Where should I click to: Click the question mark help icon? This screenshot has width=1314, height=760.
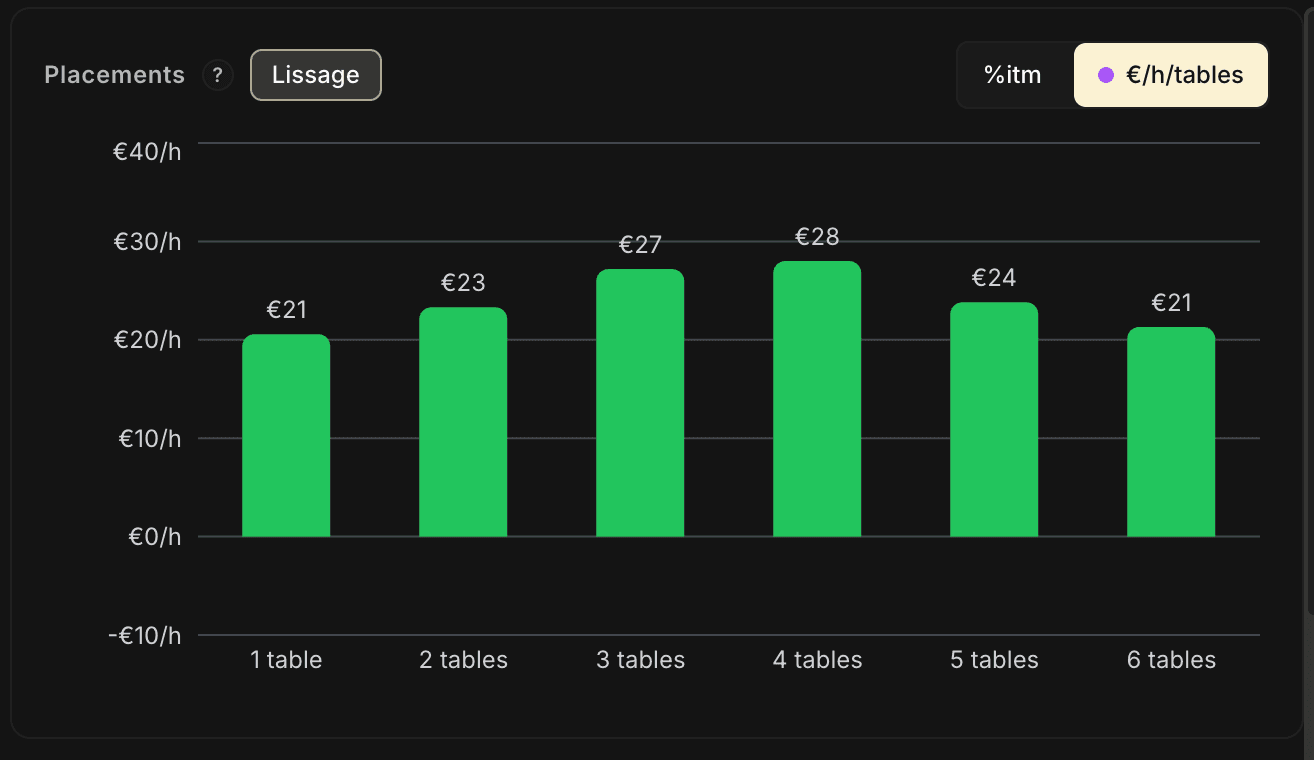pos(217,76)
